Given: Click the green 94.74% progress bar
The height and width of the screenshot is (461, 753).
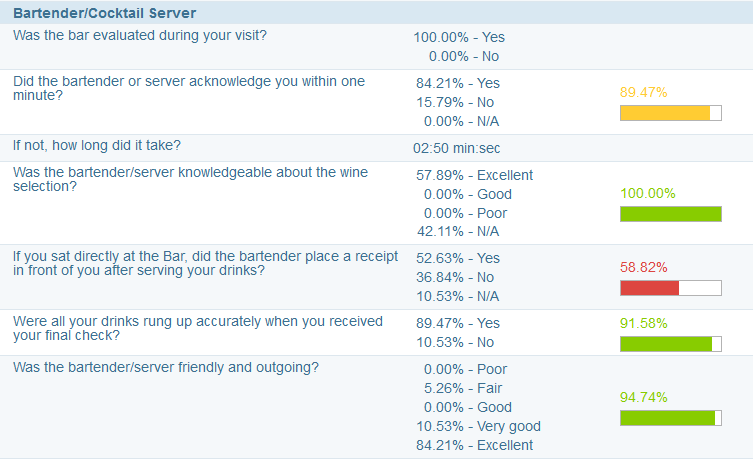Looking at the screenshot, I should click(670, 417).
